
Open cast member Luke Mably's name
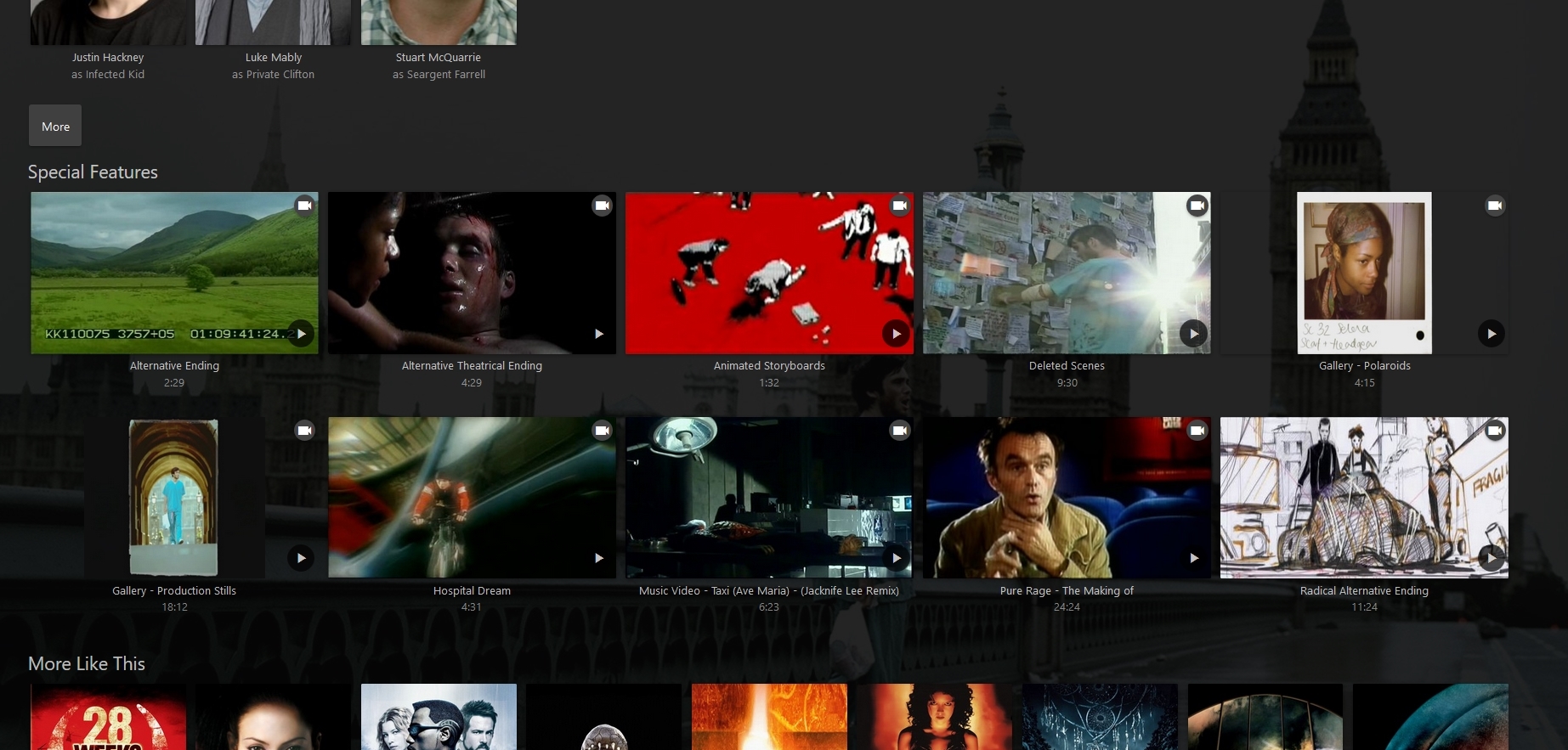click(274, 58)
